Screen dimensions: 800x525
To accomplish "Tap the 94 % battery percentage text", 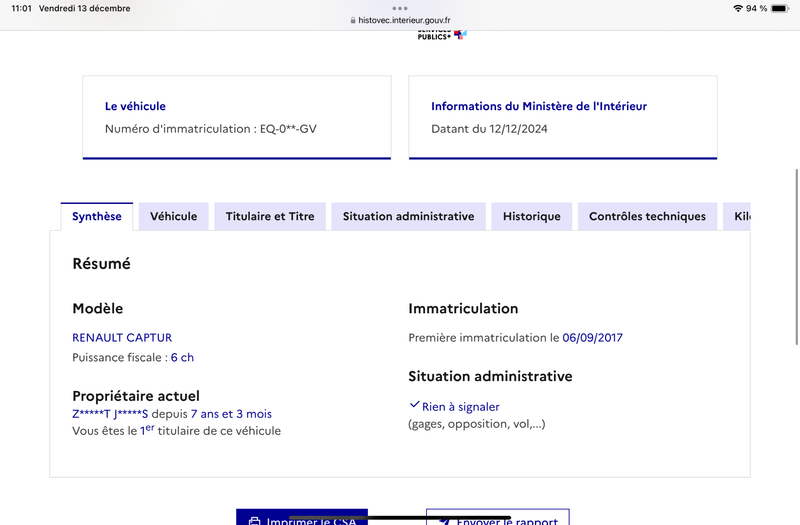I will [x=756, y=8].
